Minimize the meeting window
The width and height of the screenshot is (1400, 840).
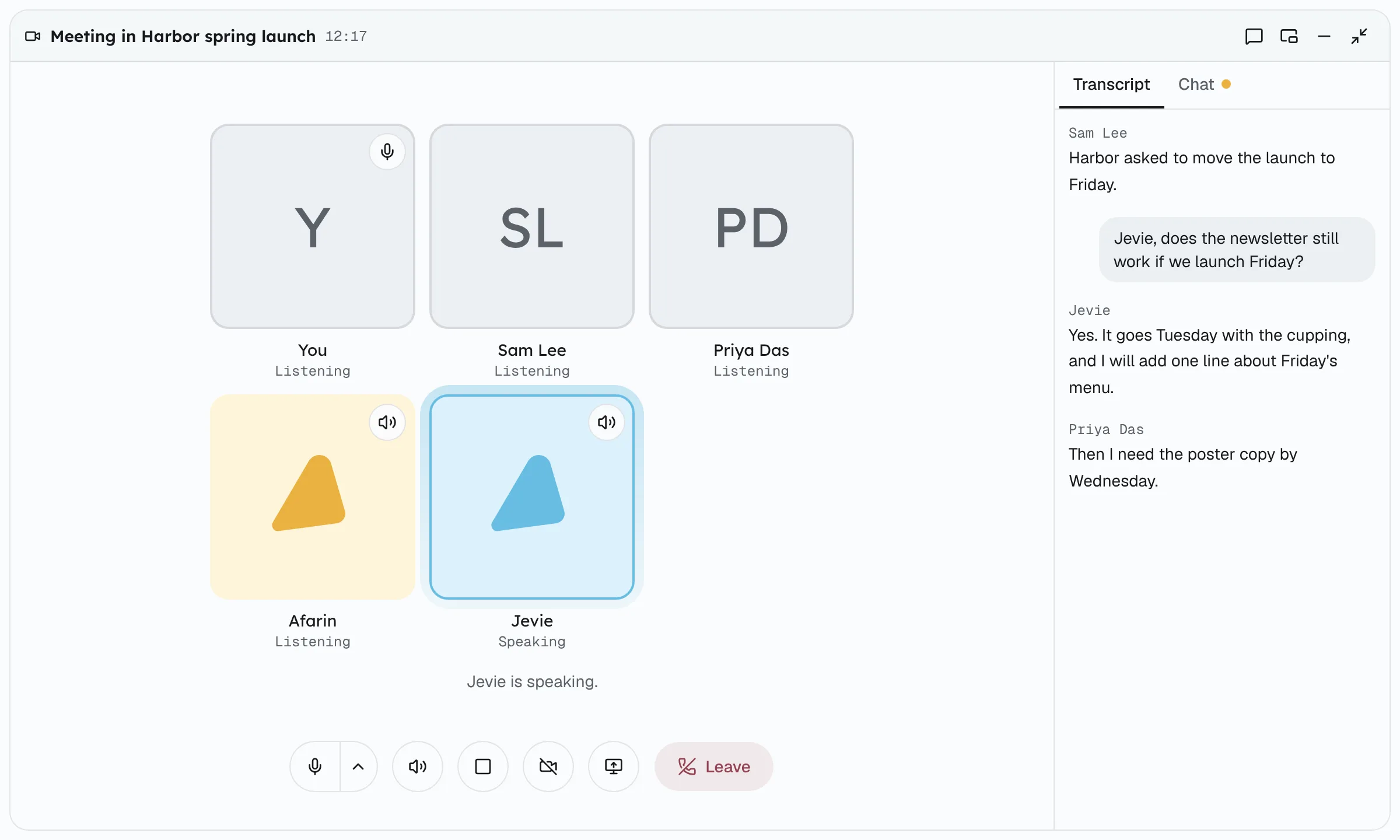(1324, 36)
